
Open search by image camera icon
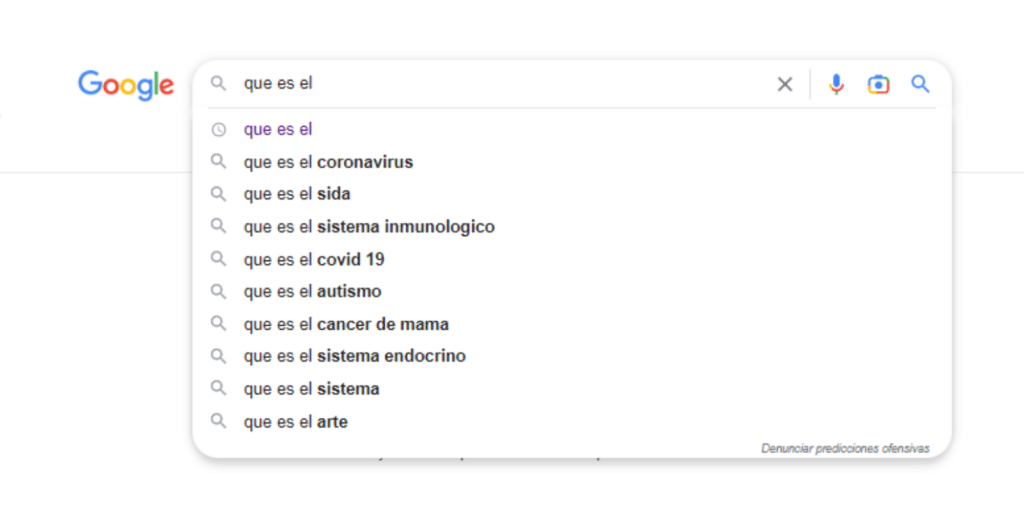(x=878, y=84)
